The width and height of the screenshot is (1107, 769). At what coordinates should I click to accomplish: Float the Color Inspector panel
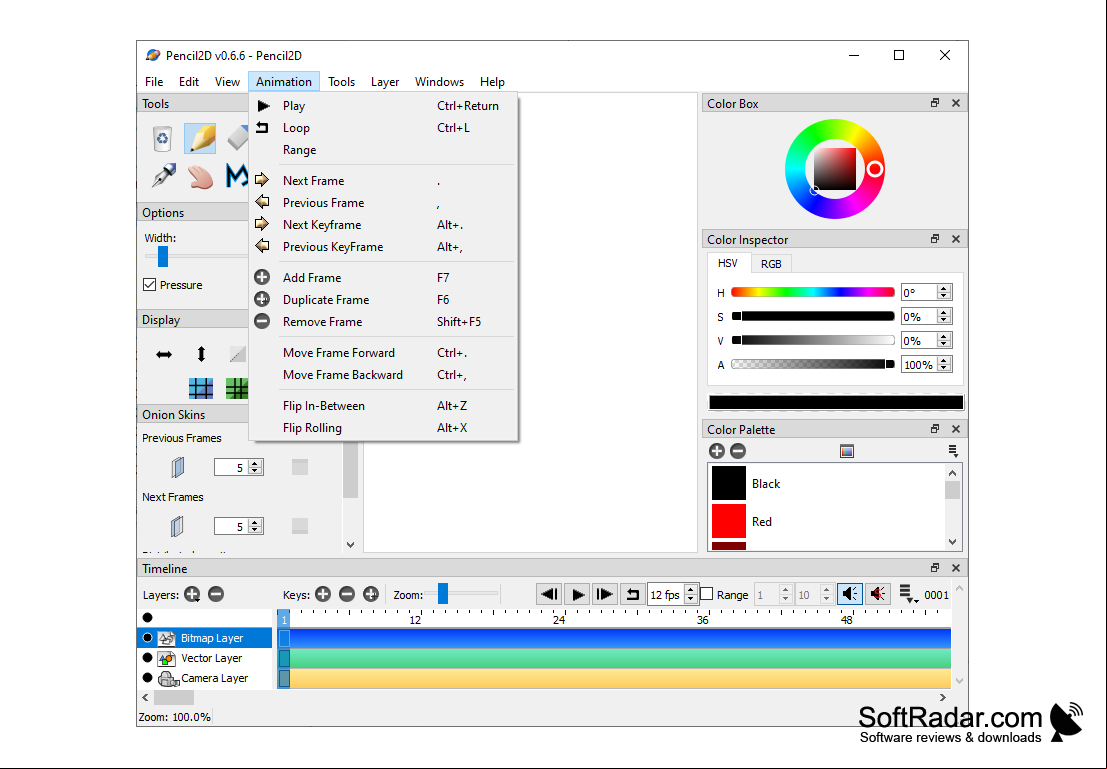pos(935,239)
